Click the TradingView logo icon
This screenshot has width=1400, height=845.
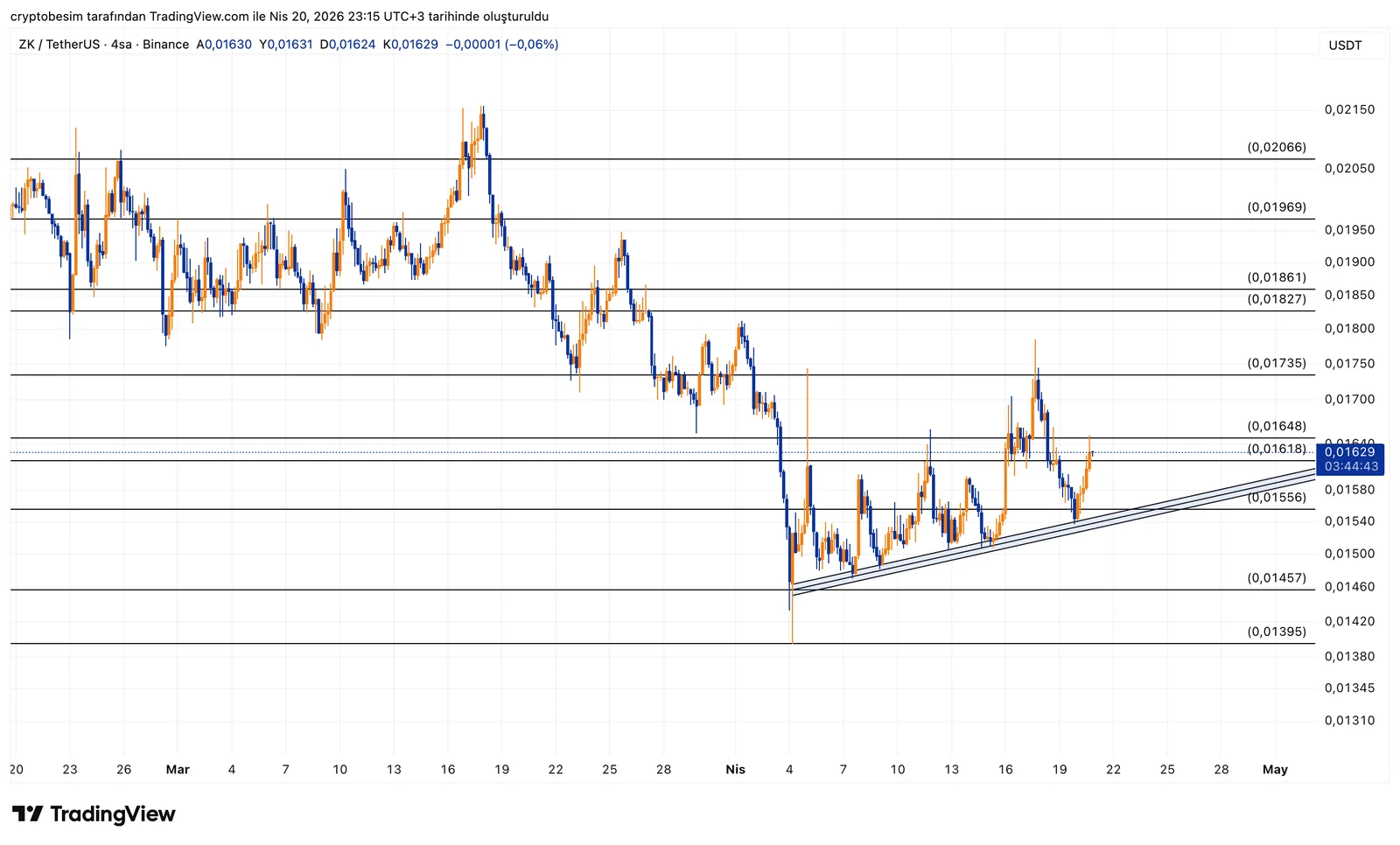(27, 814)
